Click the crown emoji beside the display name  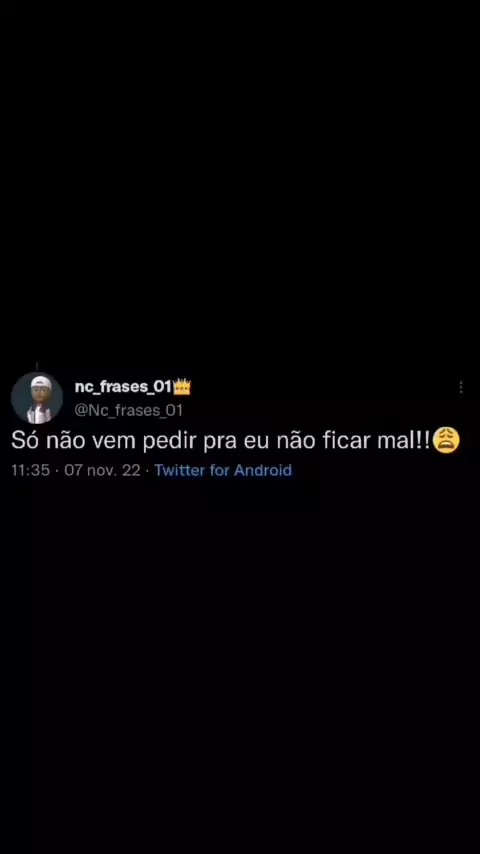pyautogui.click(x=182, y=387)
